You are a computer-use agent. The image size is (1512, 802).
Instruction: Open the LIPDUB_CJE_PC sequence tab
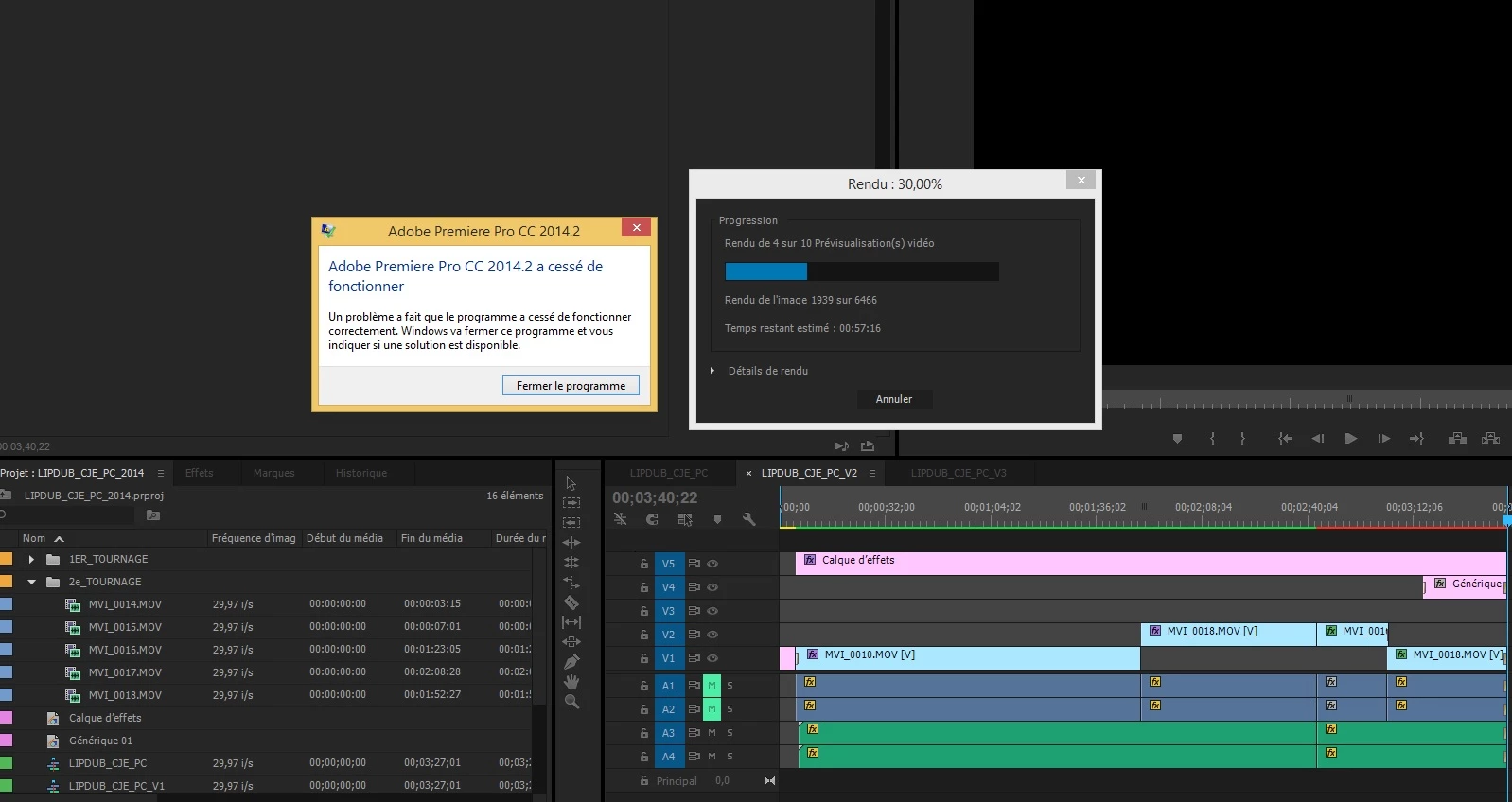pyautogui.click(x=669, y=473)
